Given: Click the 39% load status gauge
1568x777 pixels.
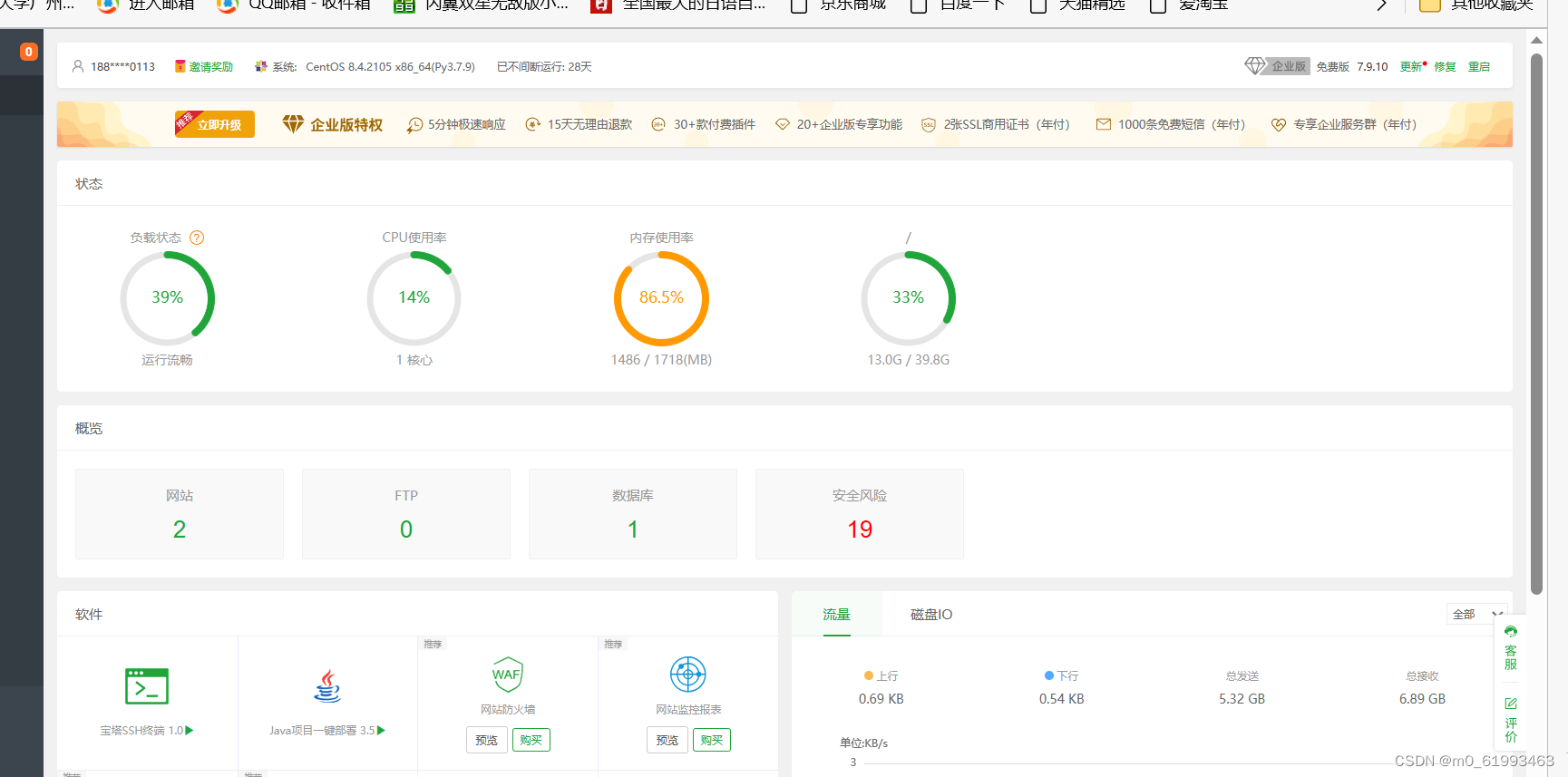Looking at the screenshot, I should pyautogui.click(x=168, y=298).
